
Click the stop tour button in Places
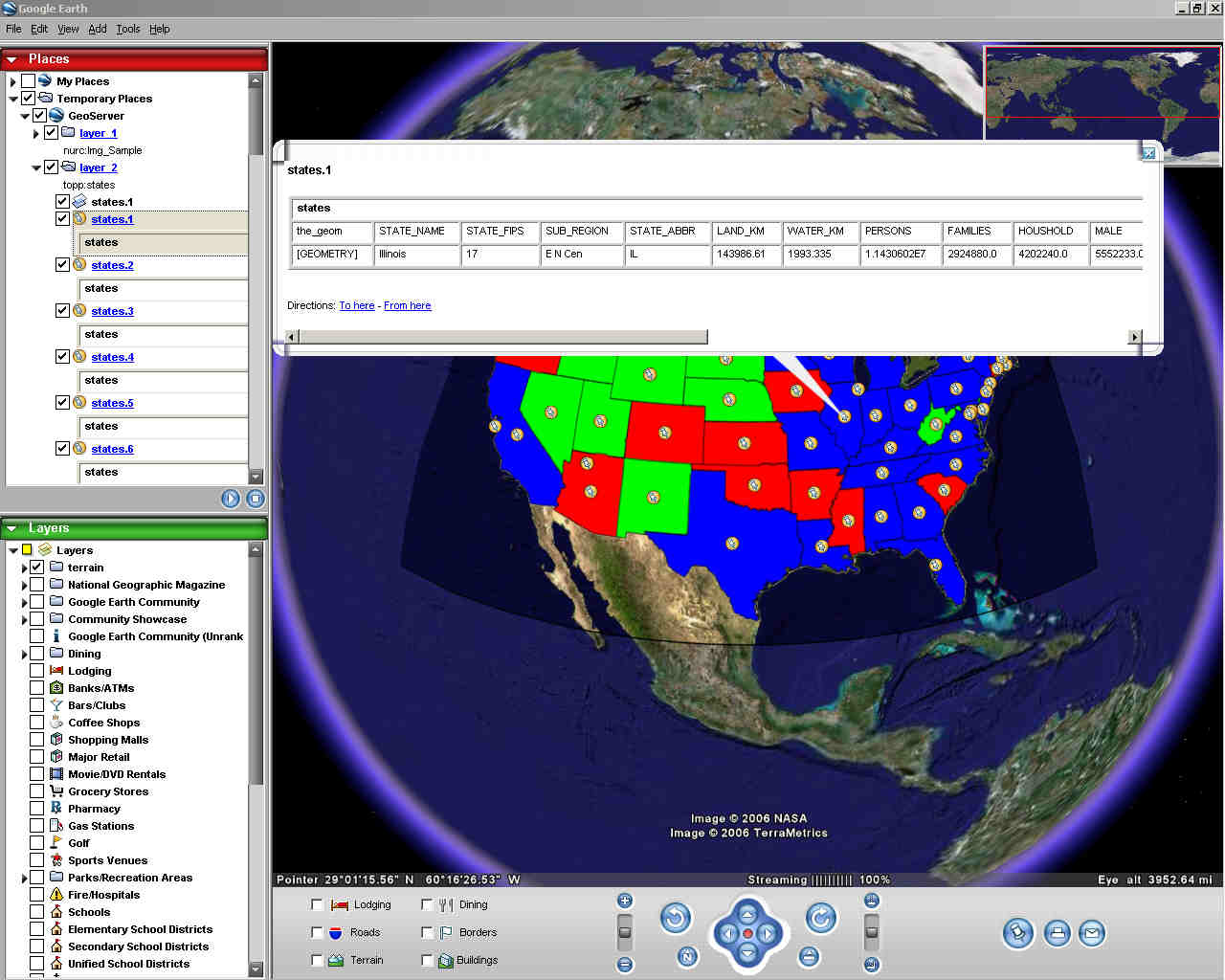coord(256,498)
